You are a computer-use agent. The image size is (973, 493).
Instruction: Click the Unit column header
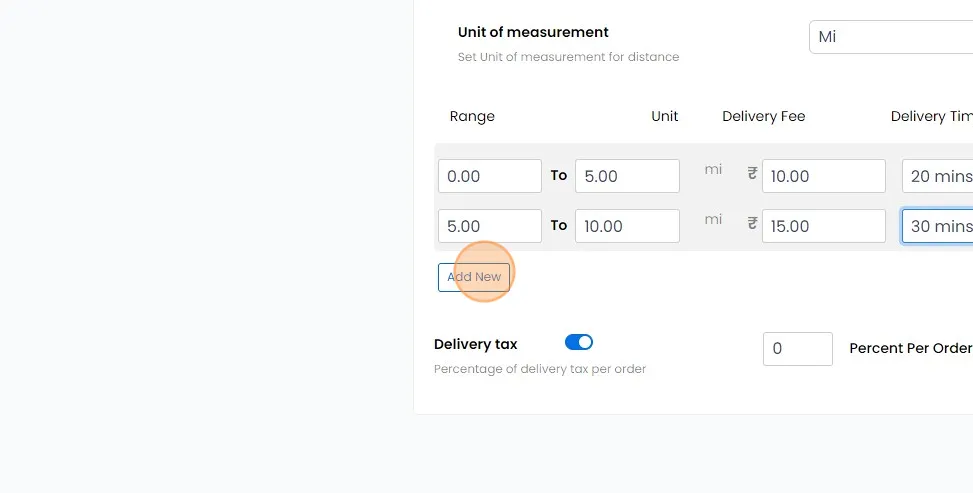point(665,116)
